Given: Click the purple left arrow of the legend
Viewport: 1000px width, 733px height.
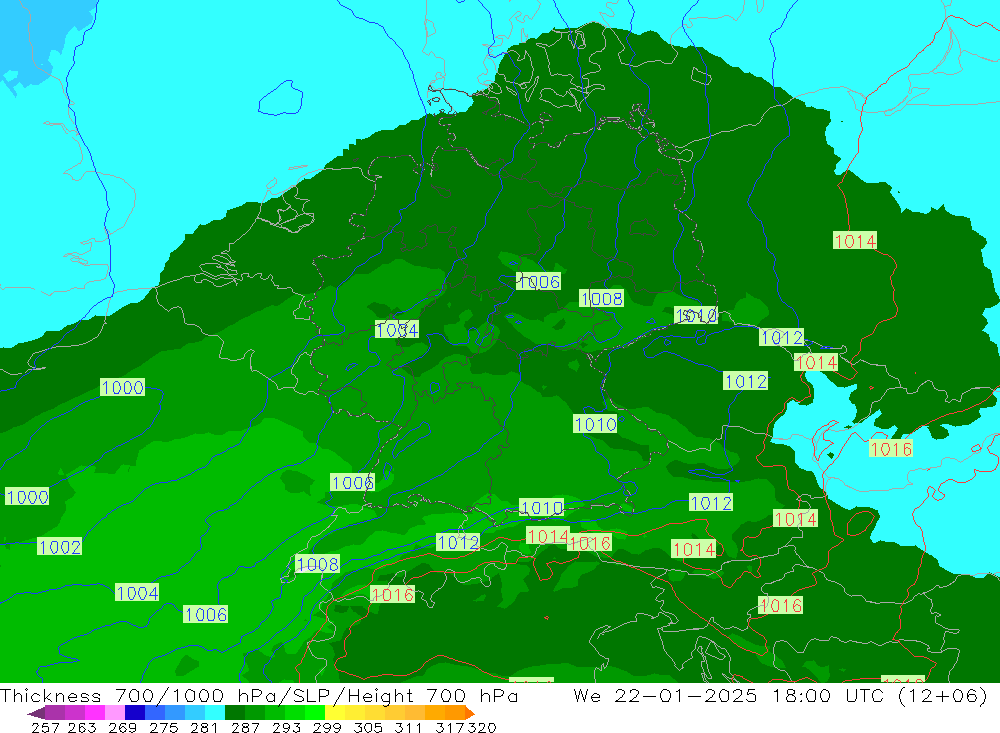Looking at the screenshot, I should [36, 713].
